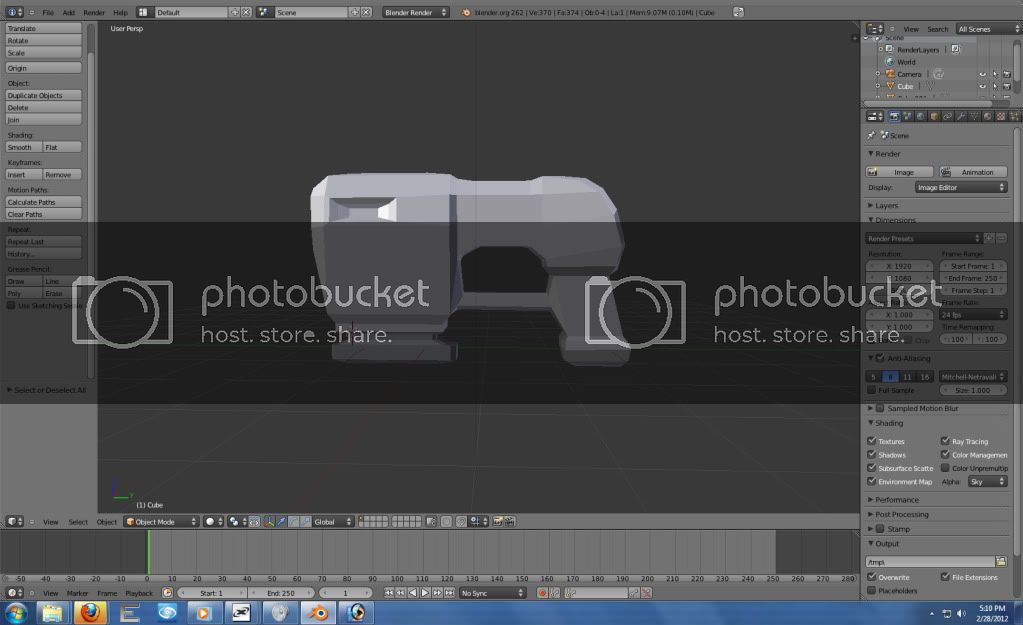Click the Blender icon in the Windows taskbar
This screenshot has width=1023, height=625.
(x=319, y=612)
